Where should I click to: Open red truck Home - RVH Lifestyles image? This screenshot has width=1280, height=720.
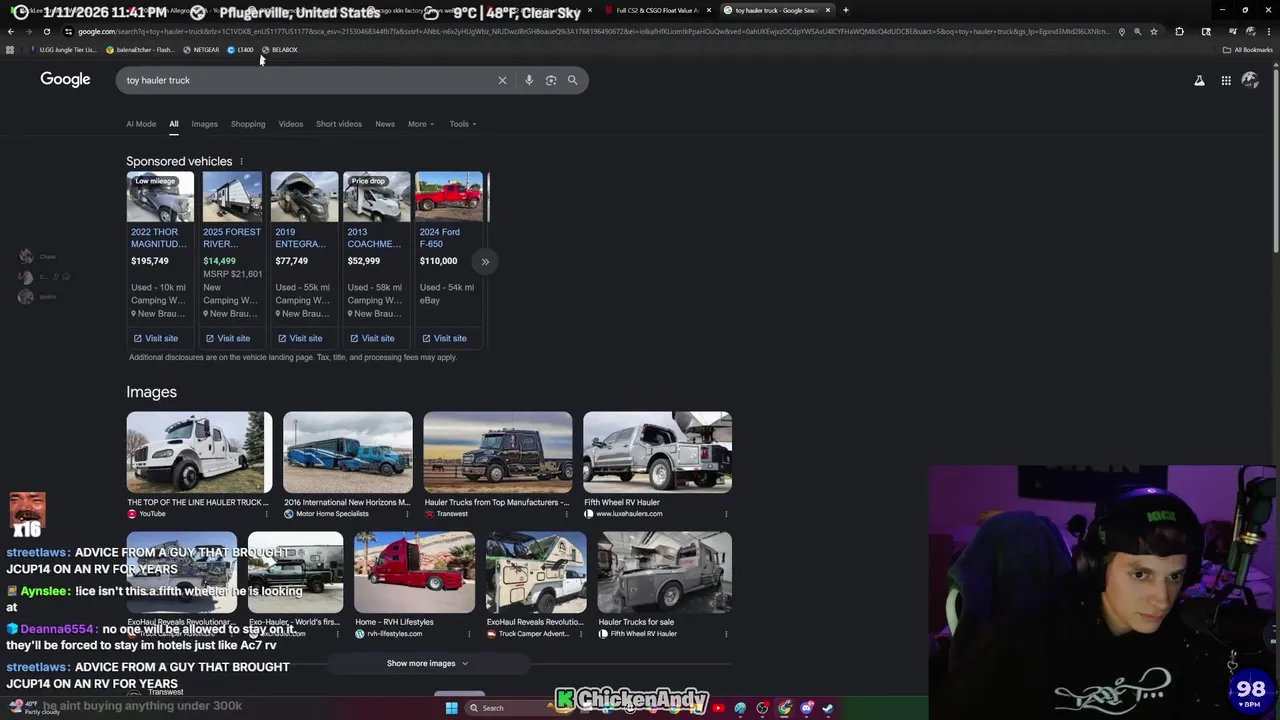[x=414, y=572]
